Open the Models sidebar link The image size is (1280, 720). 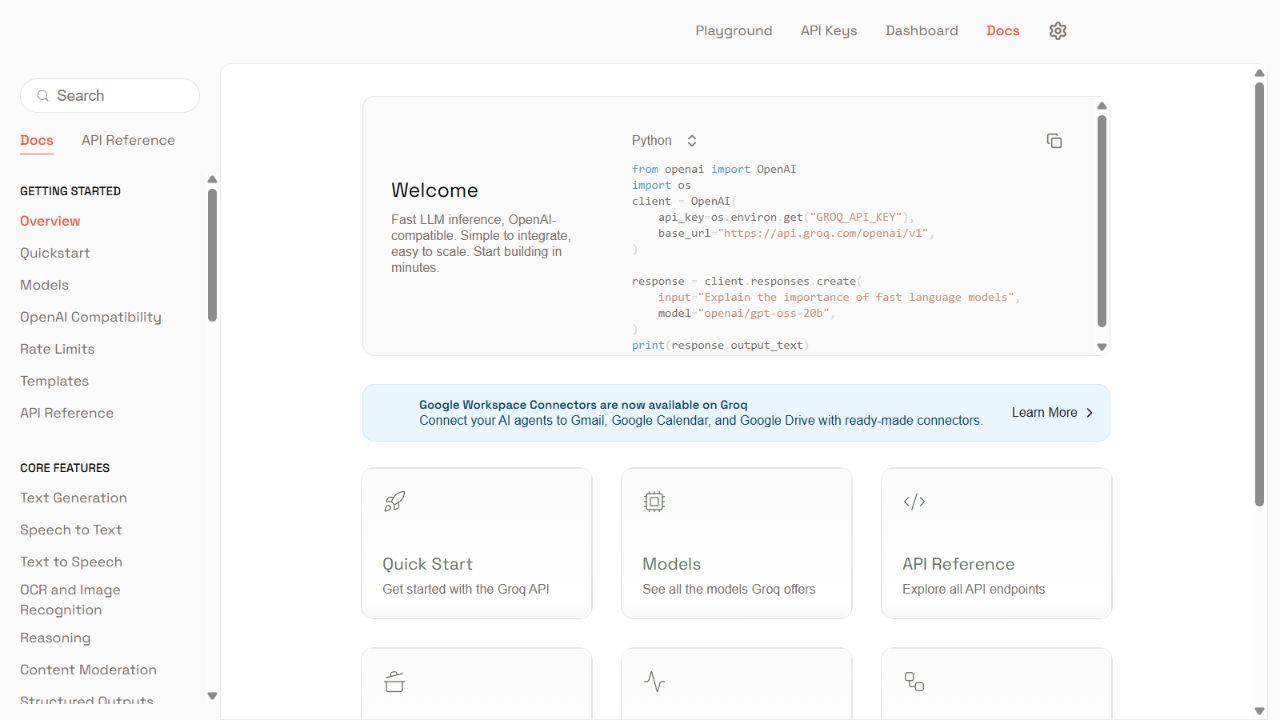click(44, 285)
